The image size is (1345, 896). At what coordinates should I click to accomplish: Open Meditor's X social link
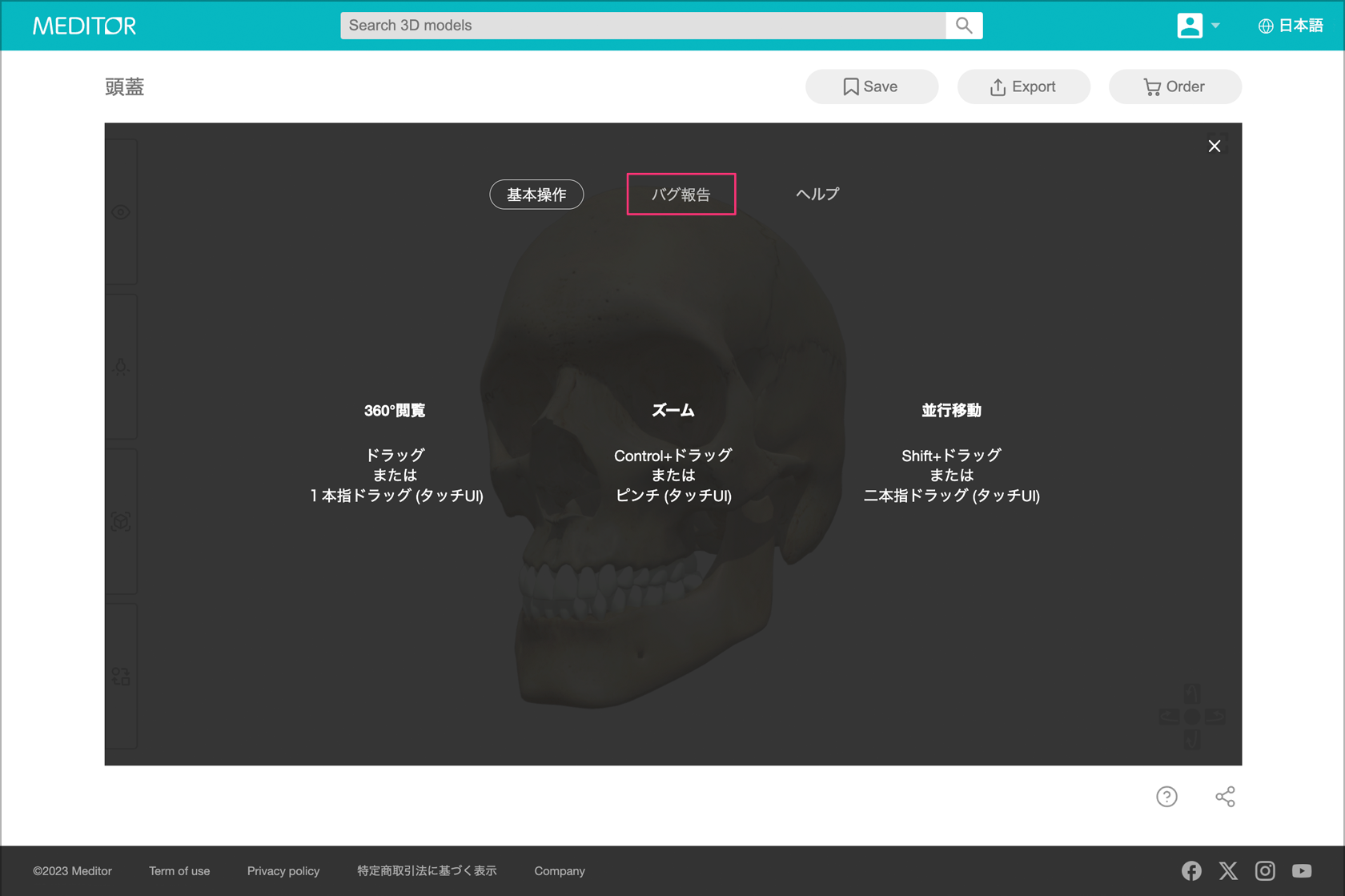click(x=1228, y=870)
